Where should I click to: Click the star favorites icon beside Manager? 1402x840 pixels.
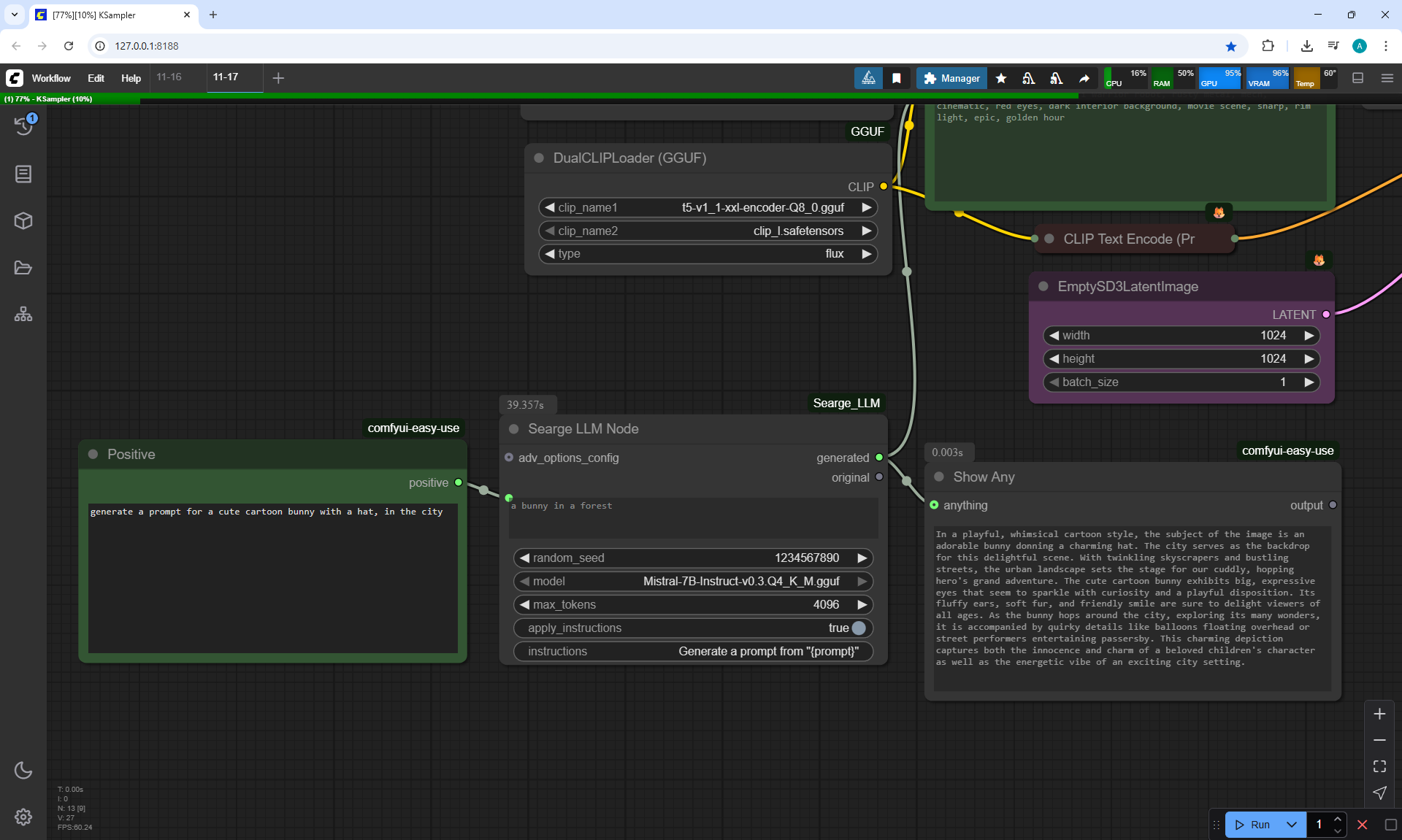click(x=1001, y=78)
